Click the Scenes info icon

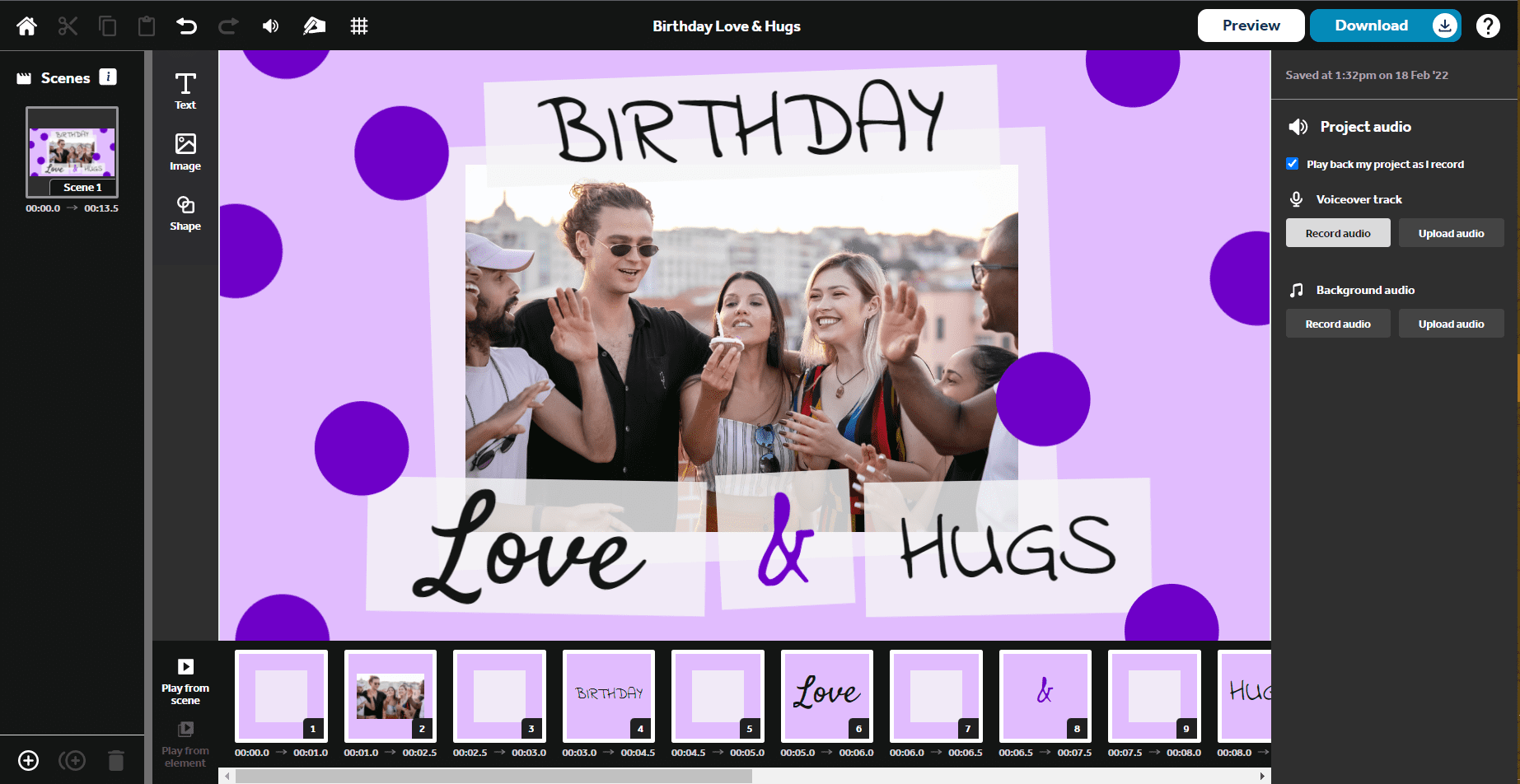tap(108, 77)
